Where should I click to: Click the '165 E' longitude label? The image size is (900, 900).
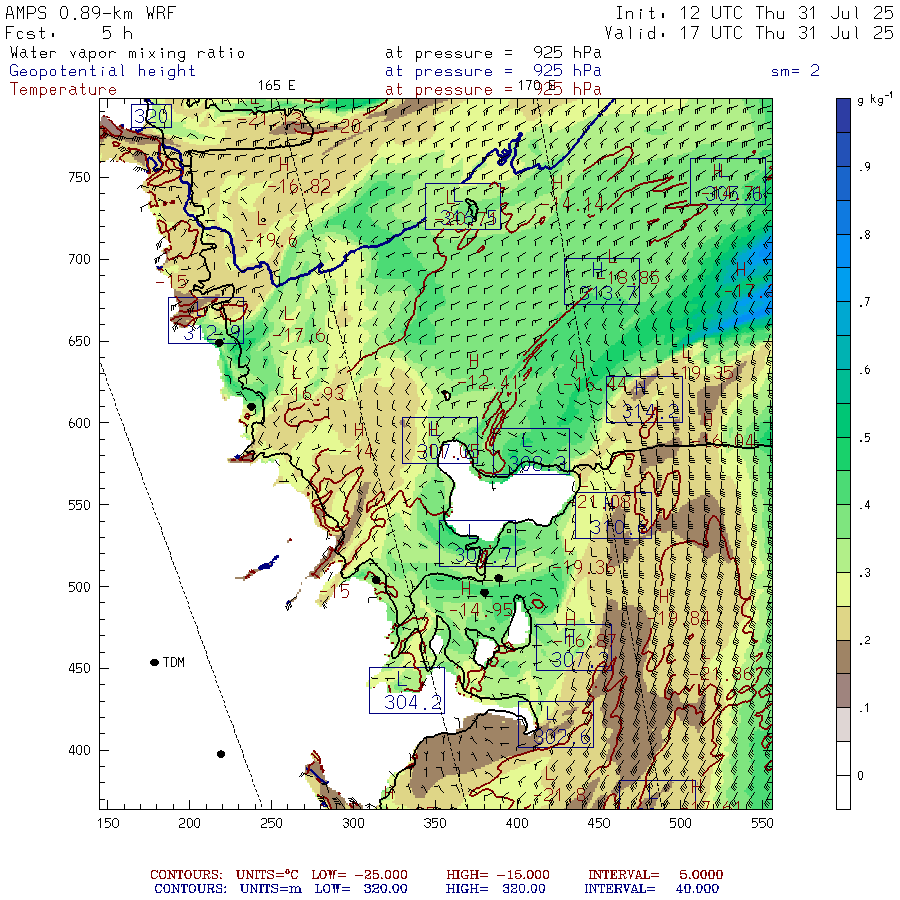click(x=276, y=86)
